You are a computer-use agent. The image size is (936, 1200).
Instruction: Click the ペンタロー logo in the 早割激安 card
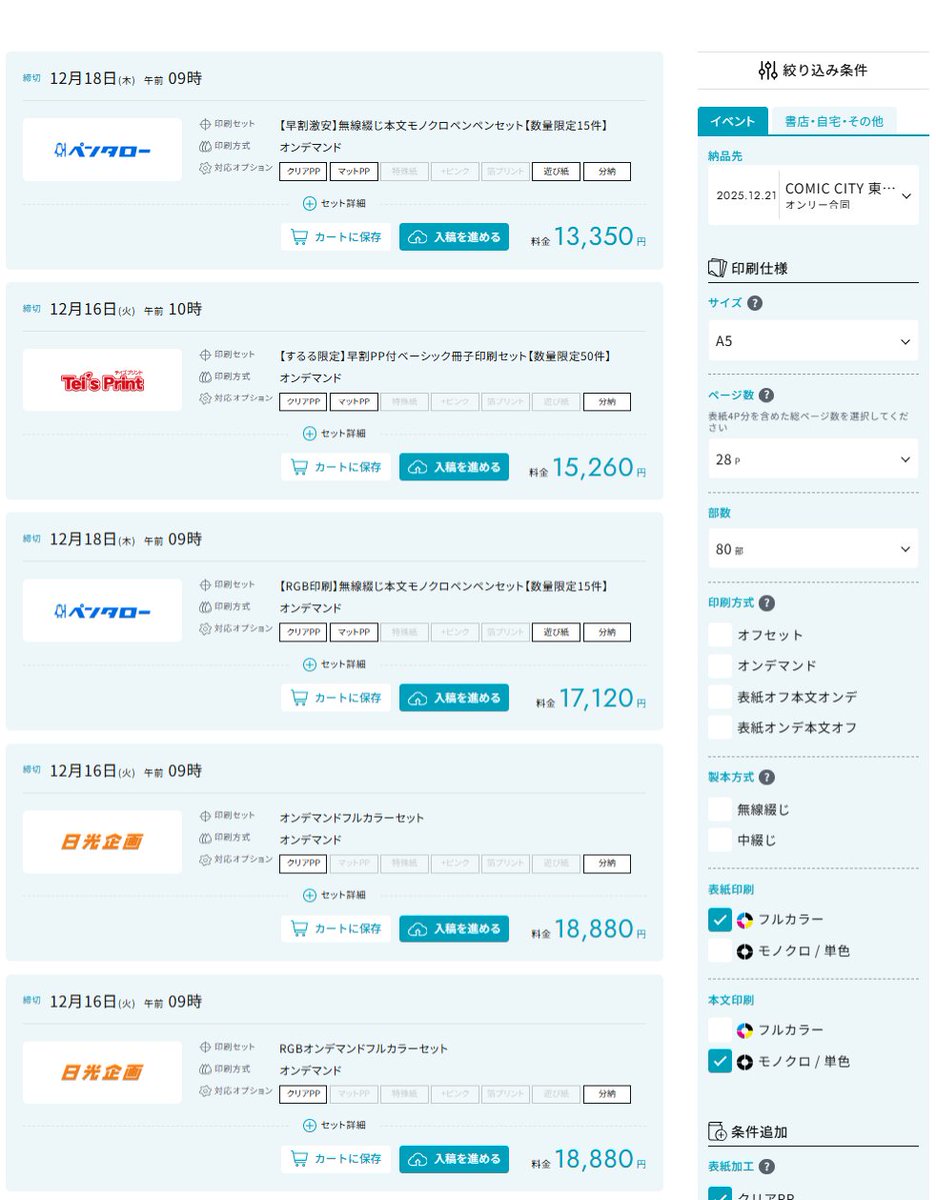point(102,150)
